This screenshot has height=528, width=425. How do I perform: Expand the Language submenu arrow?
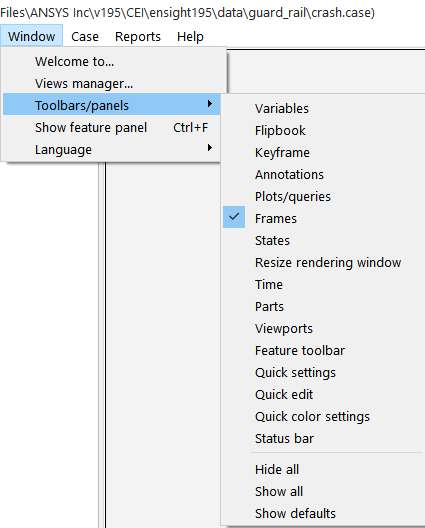[x=209, y=148]
